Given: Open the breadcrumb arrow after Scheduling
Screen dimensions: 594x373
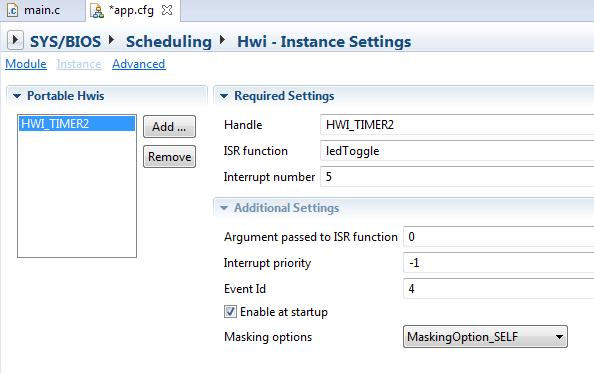Looking at the screenshot, I should click(222, 40).
